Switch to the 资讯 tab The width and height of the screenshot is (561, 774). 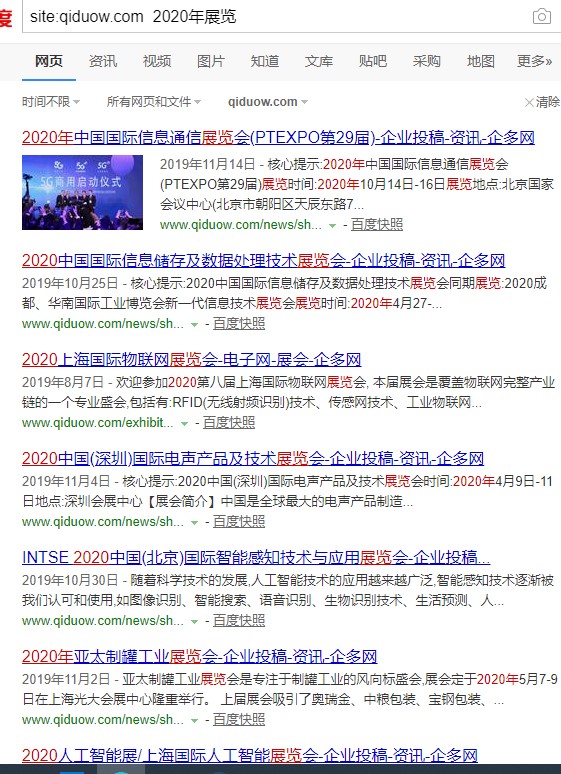103,61
